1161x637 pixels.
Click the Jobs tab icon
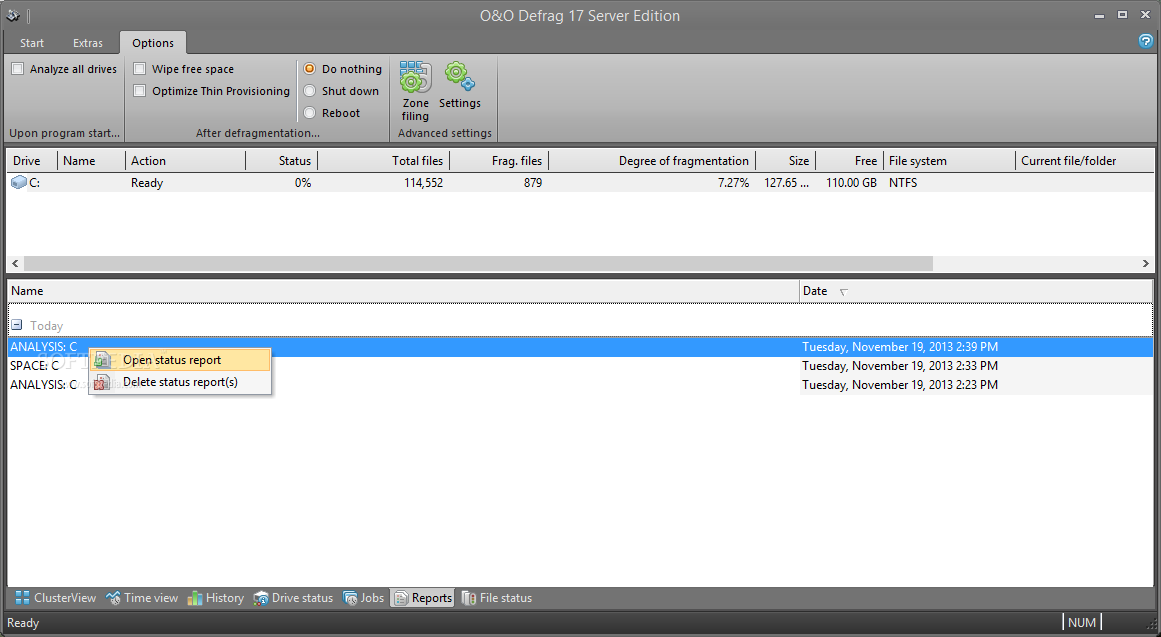(x=350, y=598)
